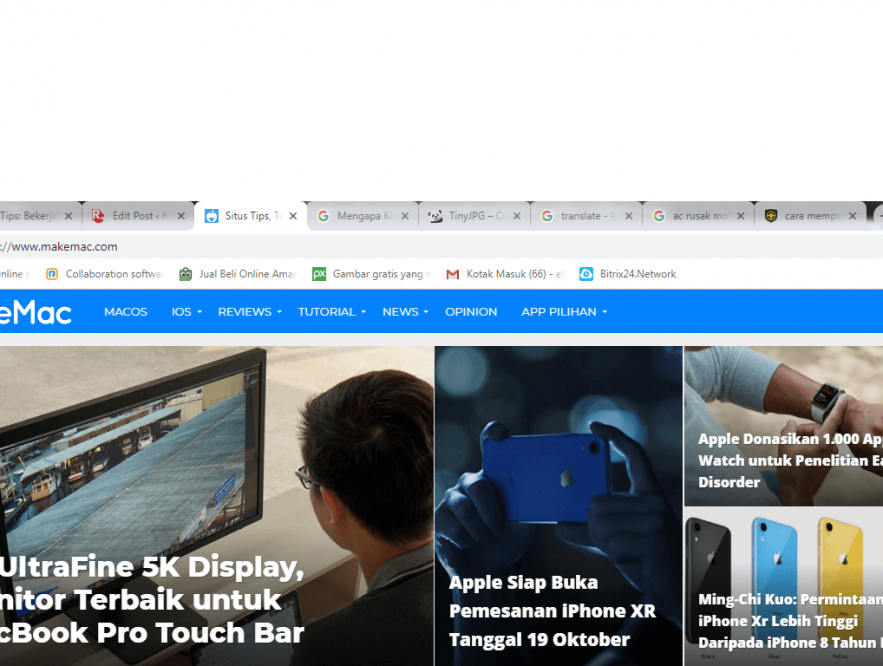This screenshot has height=666, width=883.
Task: Click the shield favicon on cara memper tab
Action: pyautogui.click(x=771, y=216)
